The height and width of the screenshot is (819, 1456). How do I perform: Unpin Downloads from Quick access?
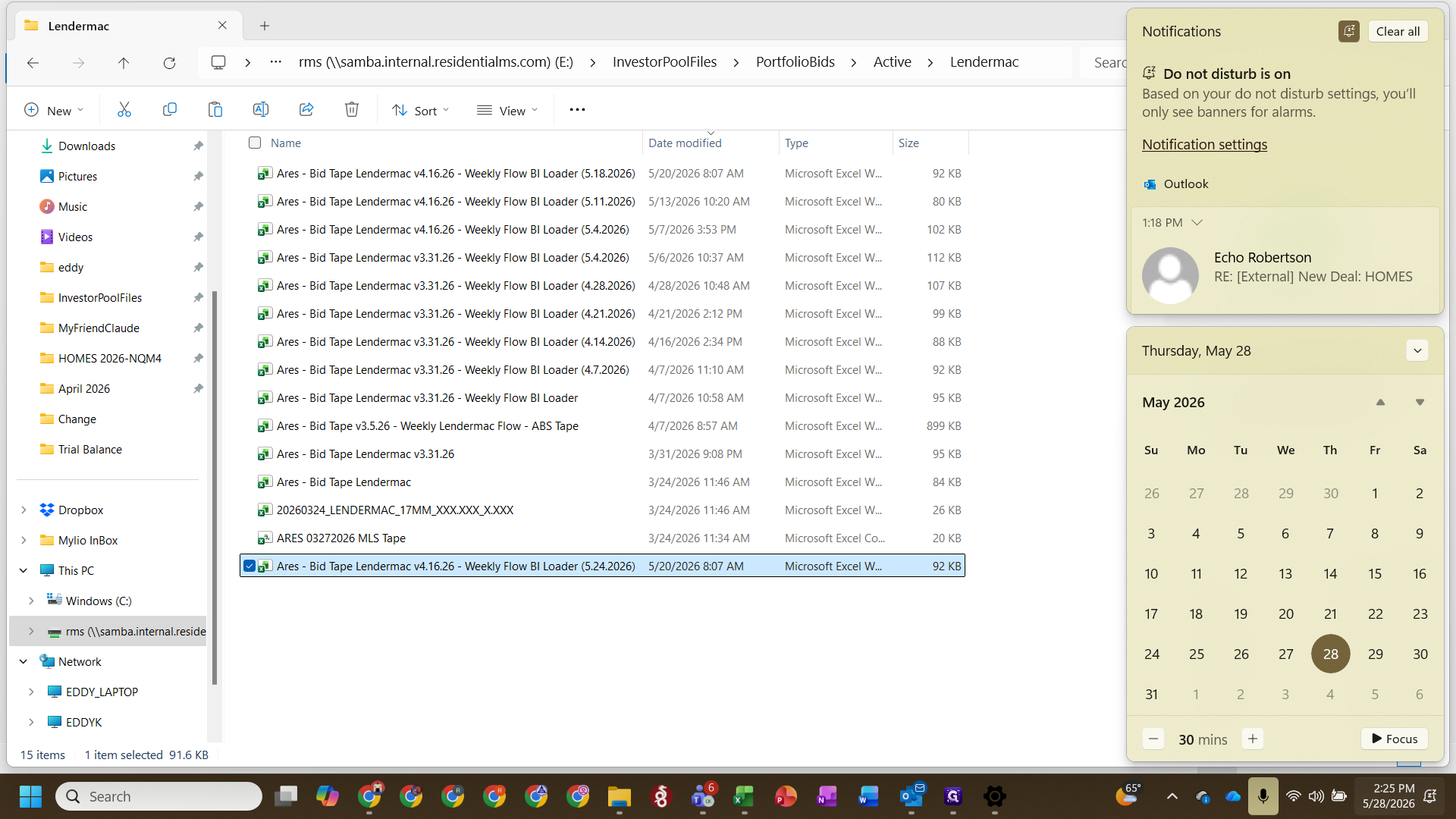point(198,146)
